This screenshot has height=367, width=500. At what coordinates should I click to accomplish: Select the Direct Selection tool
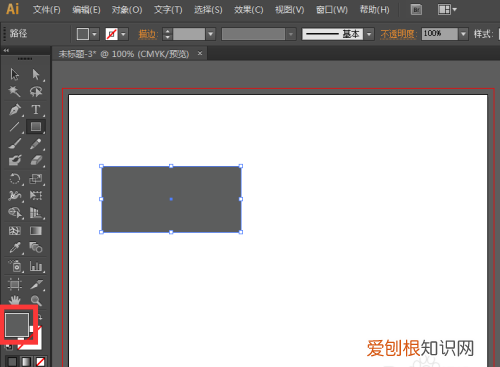pyautogui.click(x=36, y=74)
